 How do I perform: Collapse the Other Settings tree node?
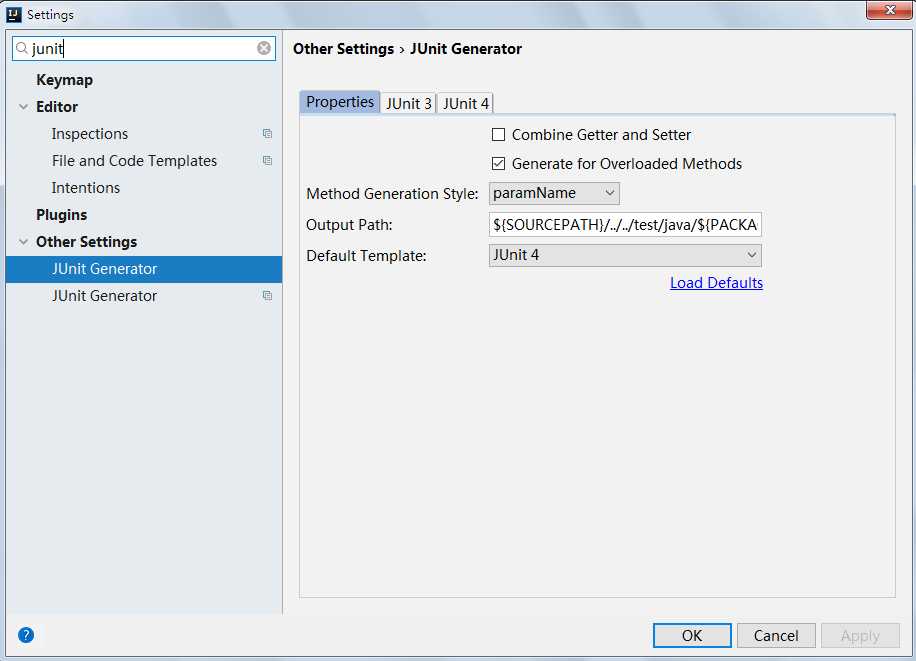pos(23,242)
